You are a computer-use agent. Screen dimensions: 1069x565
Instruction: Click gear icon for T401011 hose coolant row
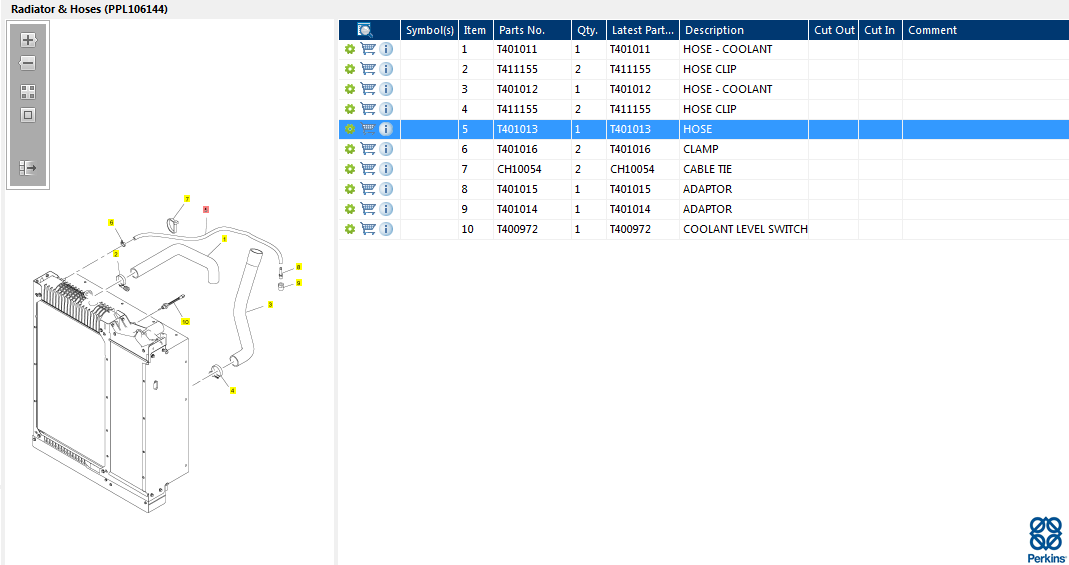(350, 49)
